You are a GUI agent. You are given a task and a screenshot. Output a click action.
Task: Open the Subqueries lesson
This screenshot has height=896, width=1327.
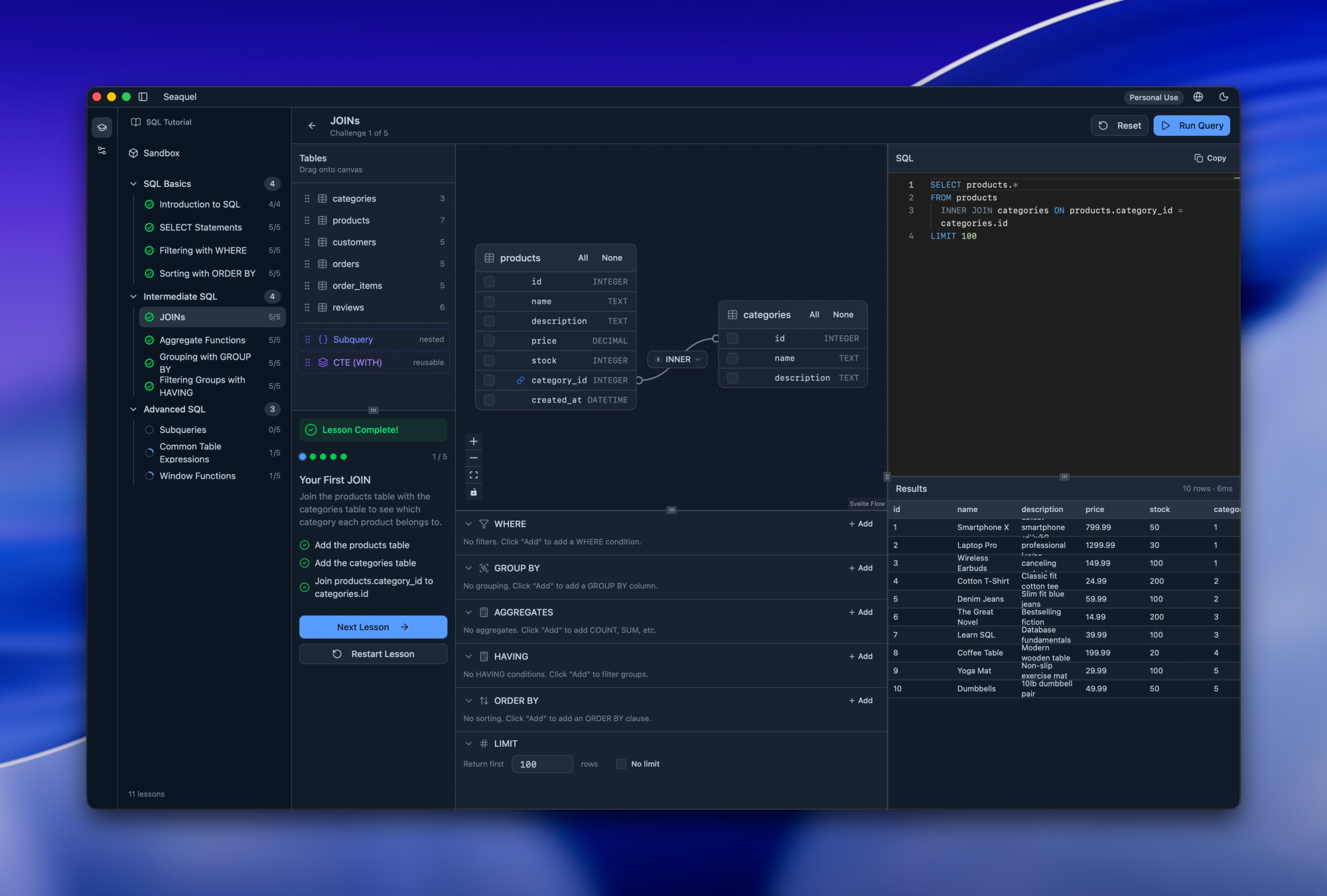point(182,430)
